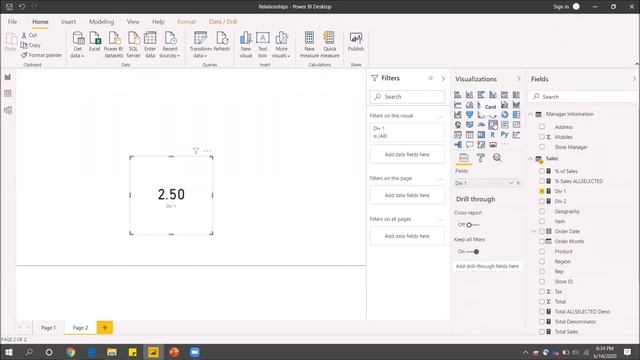
Task: Select the Line chart visualization
Action: click(x=458, y=105)
